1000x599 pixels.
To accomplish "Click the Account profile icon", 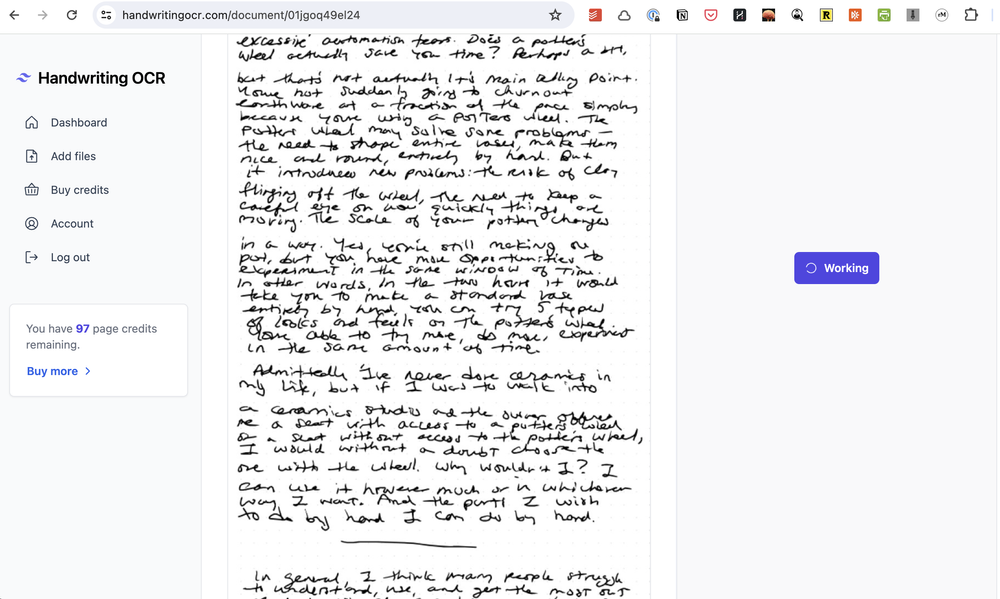I will 32,223.
